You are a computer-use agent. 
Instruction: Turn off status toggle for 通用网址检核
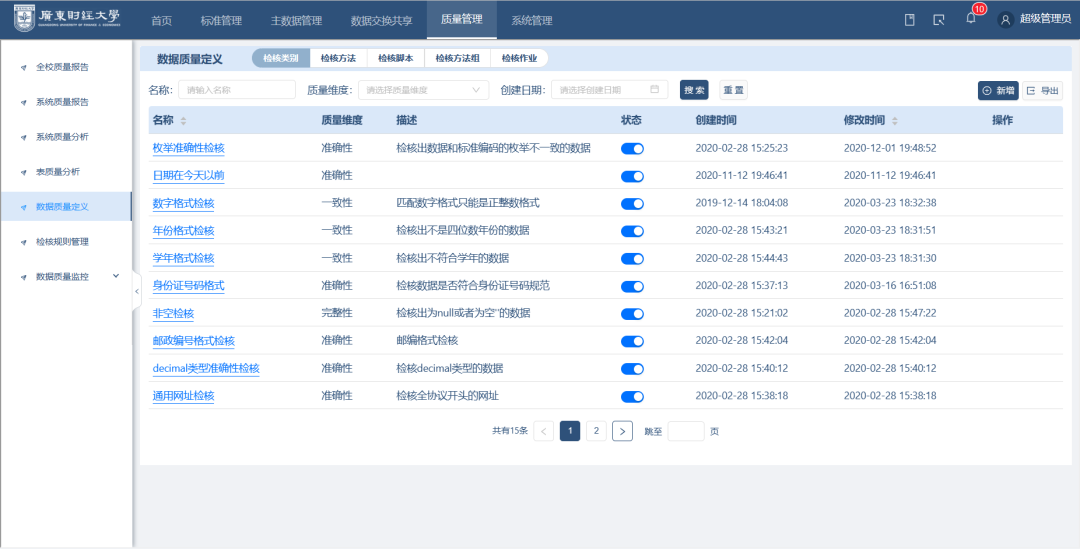tap(632, 397)
